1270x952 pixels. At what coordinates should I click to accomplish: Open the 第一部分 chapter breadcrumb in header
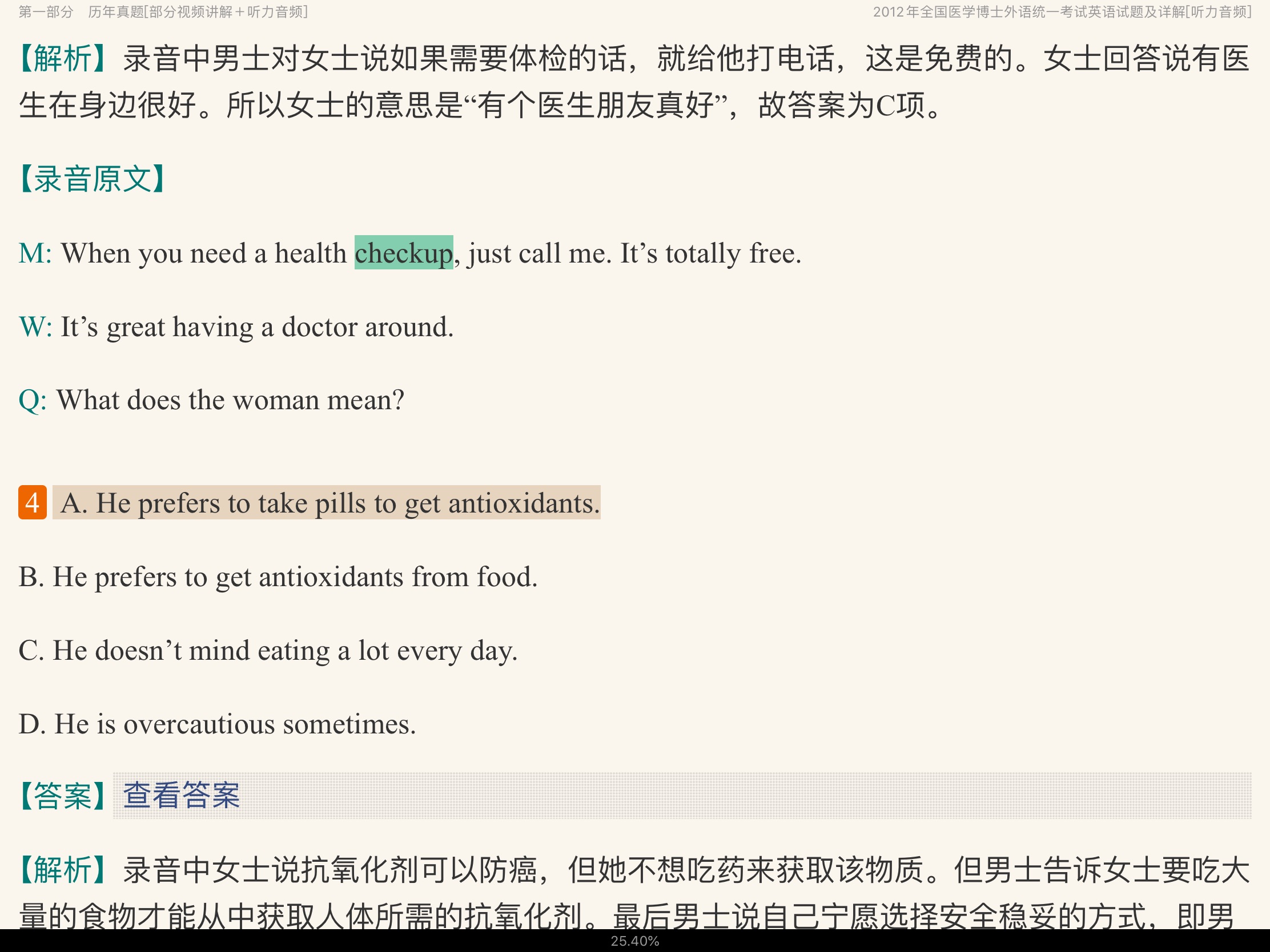click(46, 12)
